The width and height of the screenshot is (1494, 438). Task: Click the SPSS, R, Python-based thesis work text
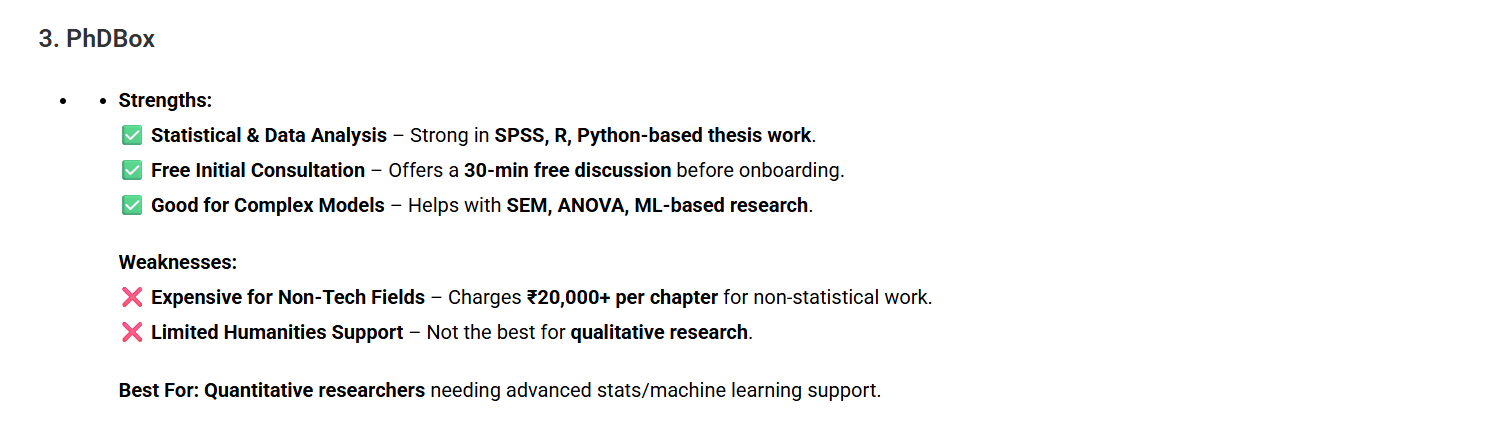654,135
